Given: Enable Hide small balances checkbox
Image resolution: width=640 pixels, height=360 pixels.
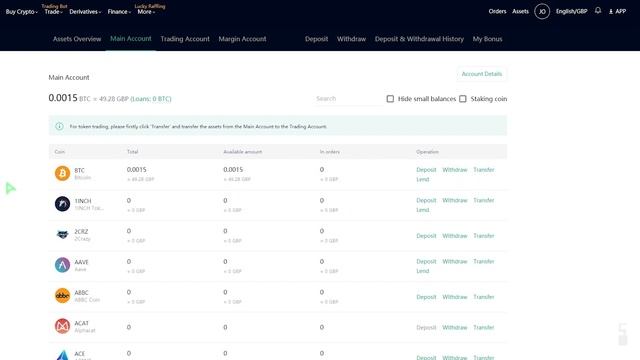Looking at the screenshot, I should click(x=390, y=99).
